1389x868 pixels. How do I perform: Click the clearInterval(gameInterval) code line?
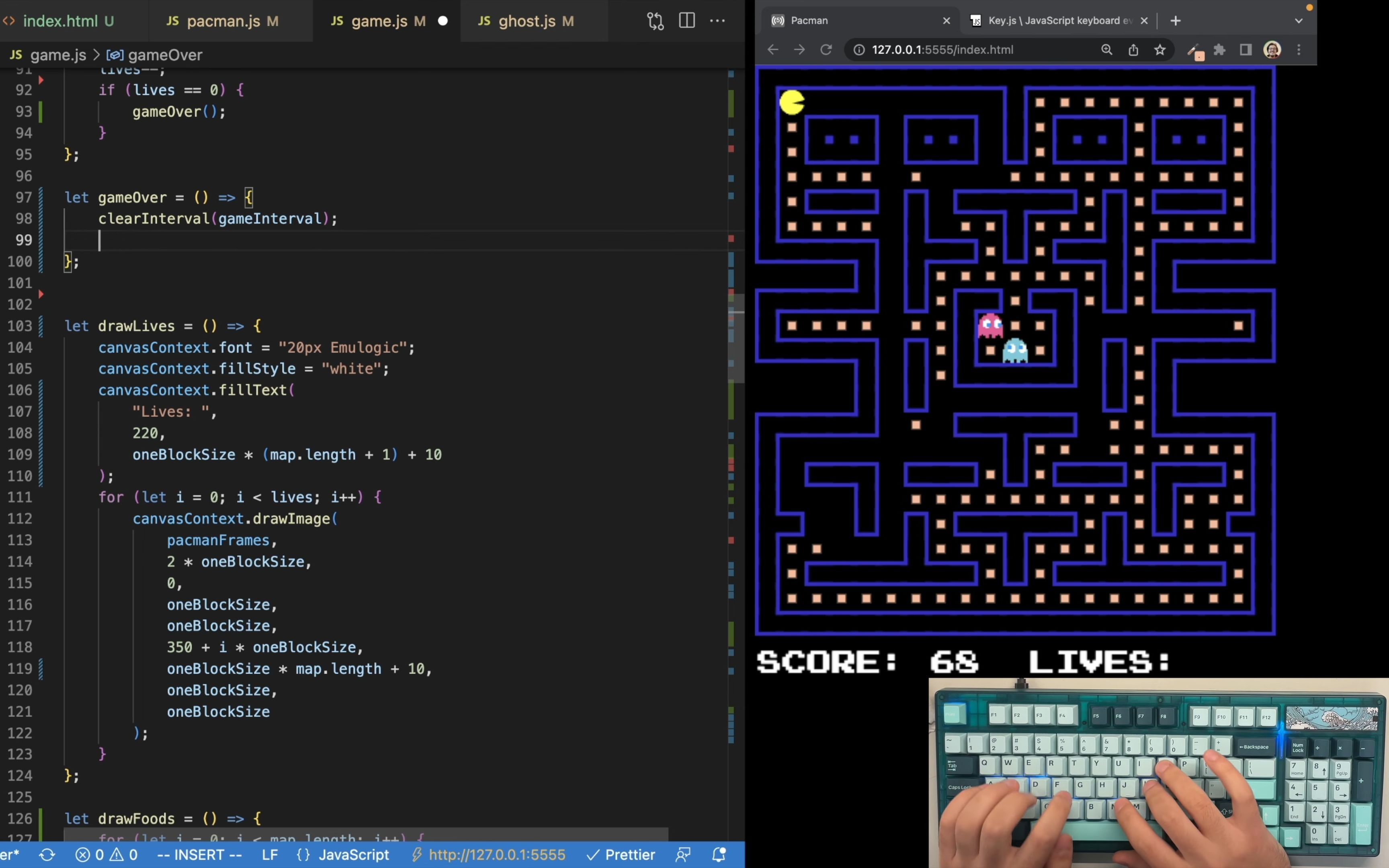(217, 219)
